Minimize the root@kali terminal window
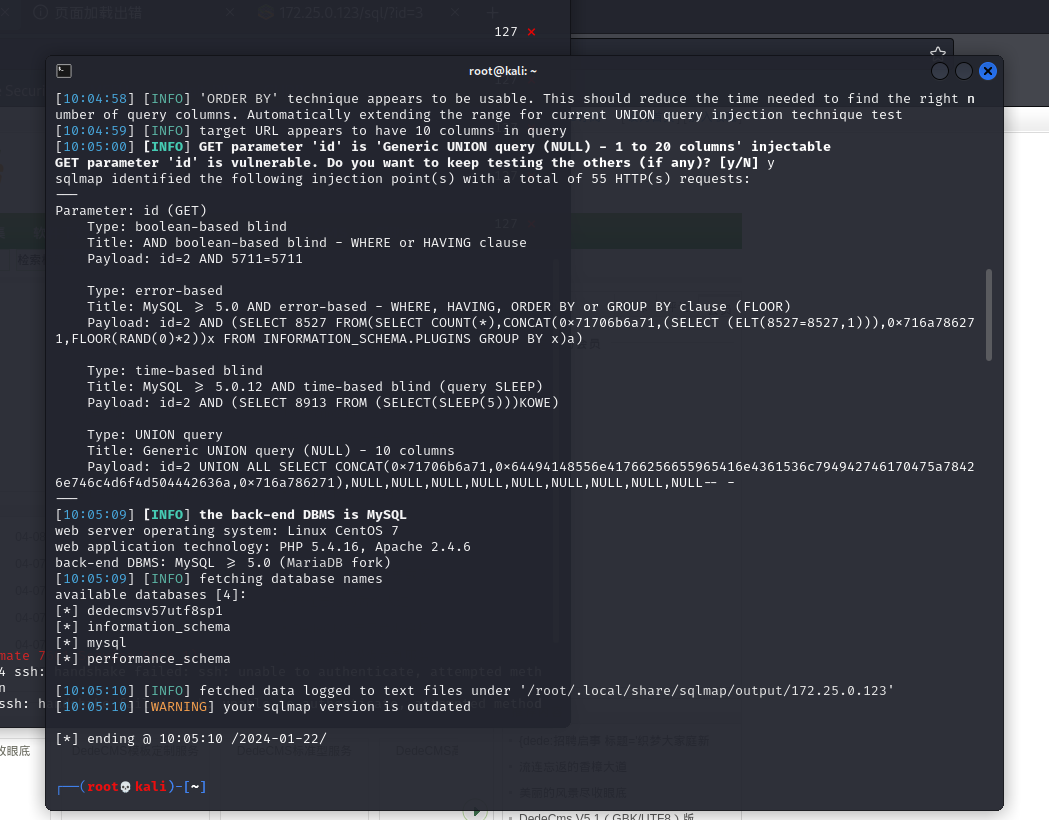 coord(940,71)
